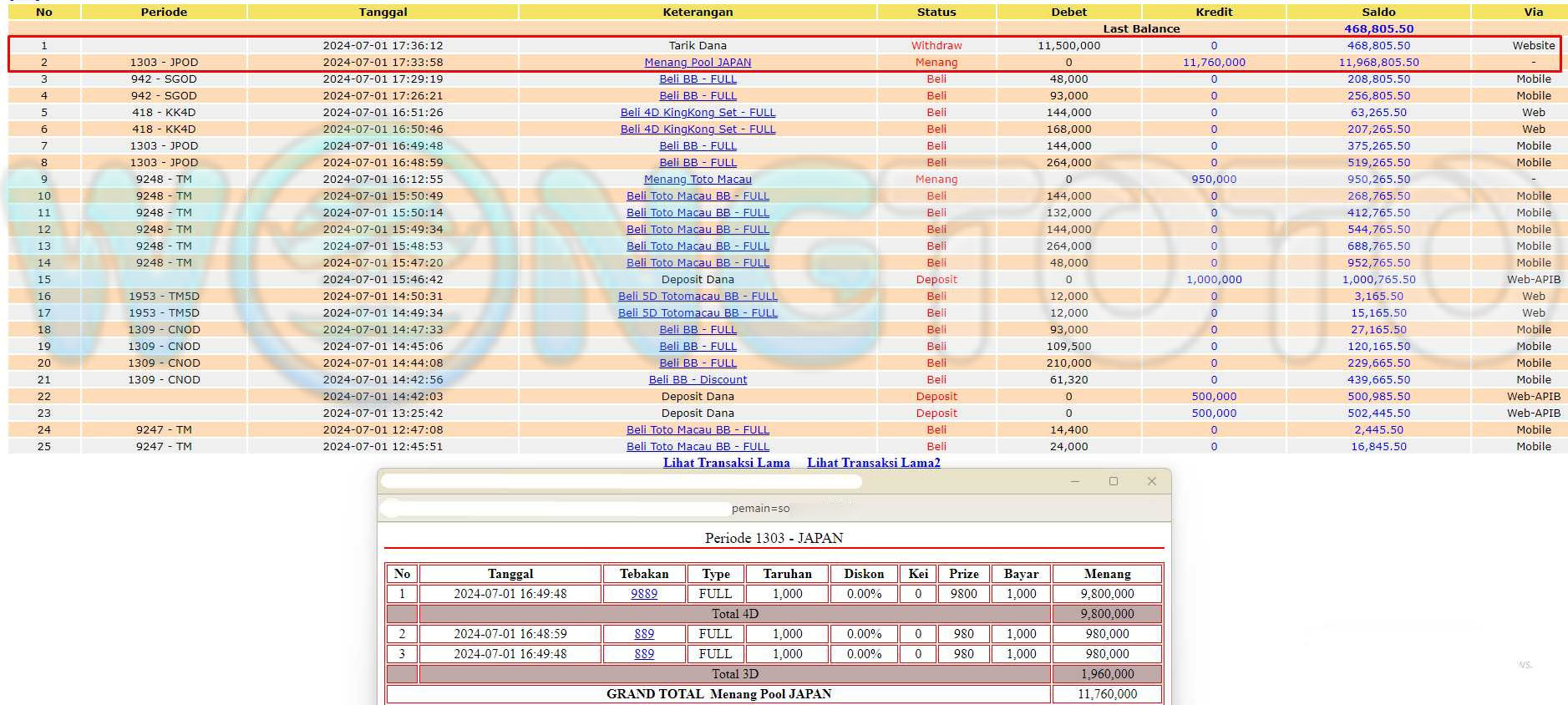Open Beli Toto Macau BB link, row 10
The image size is (1568, 705).
click(x=698, y=195)
